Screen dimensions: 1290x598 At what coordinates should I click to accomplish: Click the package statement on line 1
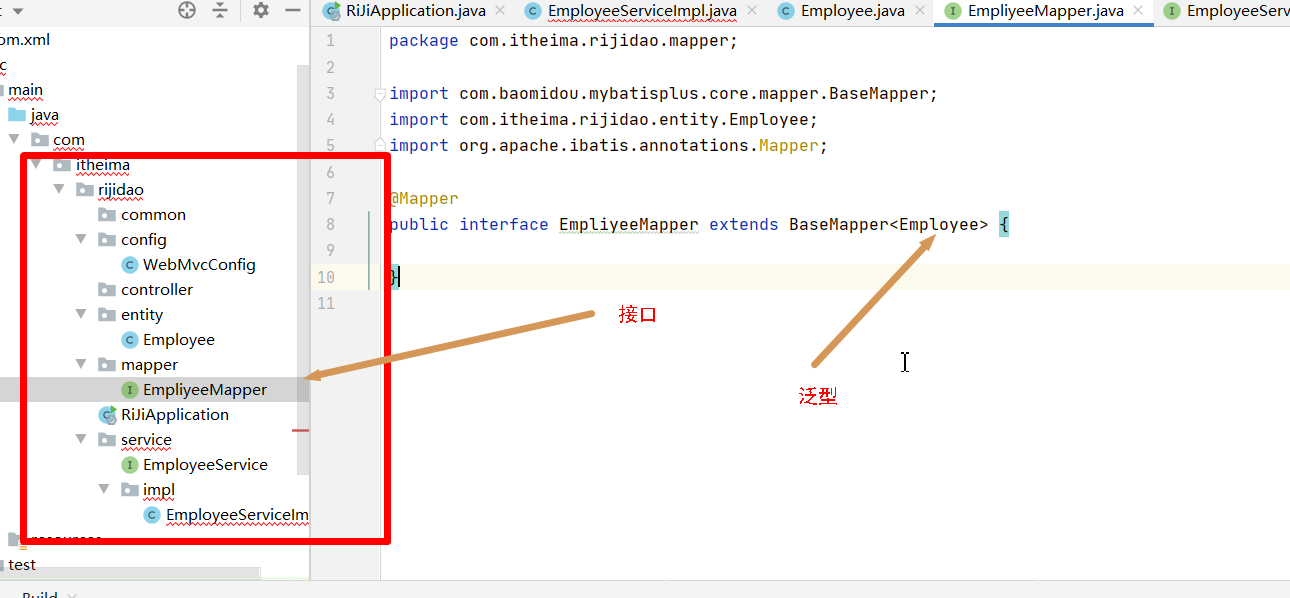[x=563, y=41]
